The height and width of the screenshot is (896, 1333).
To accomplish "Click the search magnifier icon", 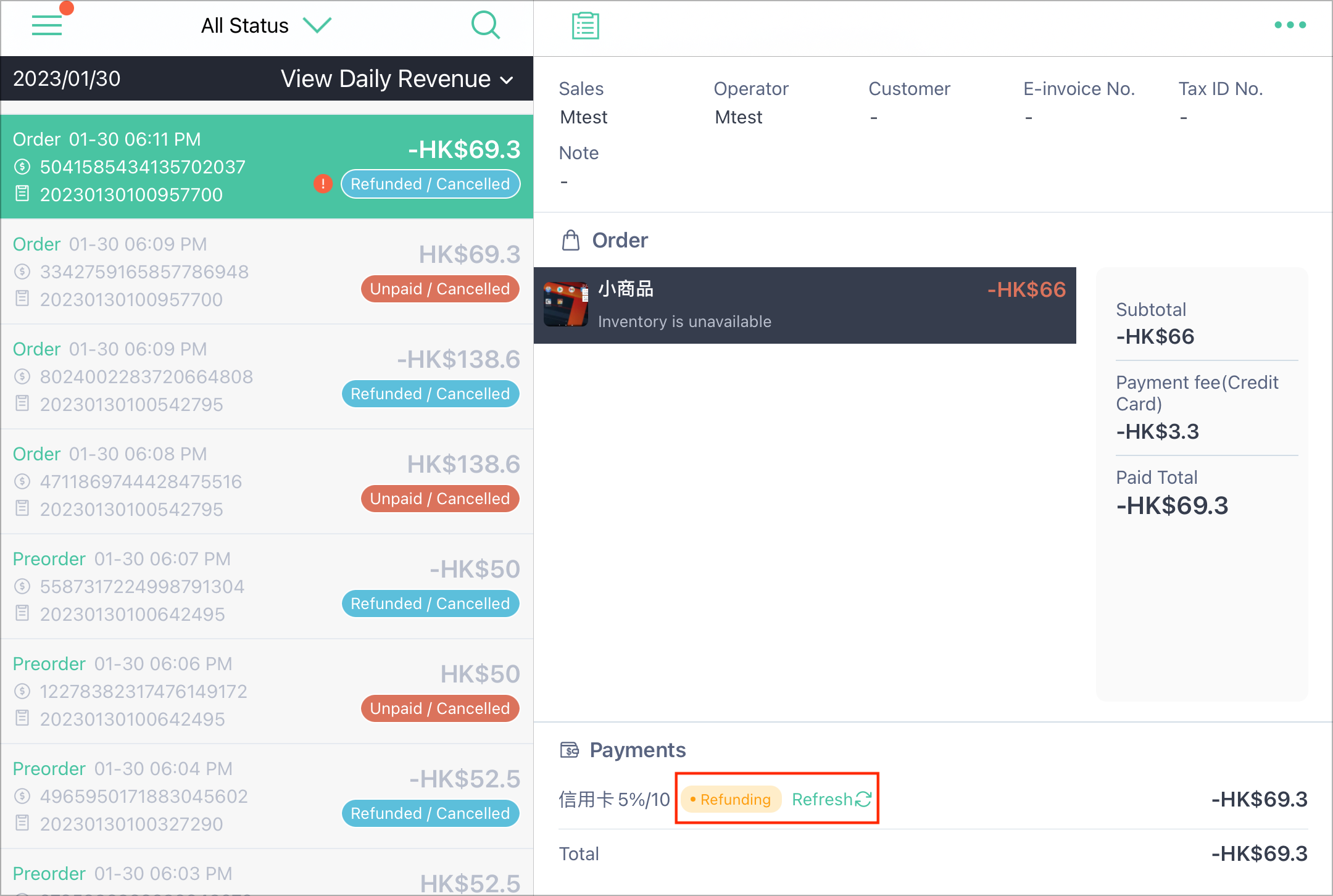I will (x=486, y=25).
